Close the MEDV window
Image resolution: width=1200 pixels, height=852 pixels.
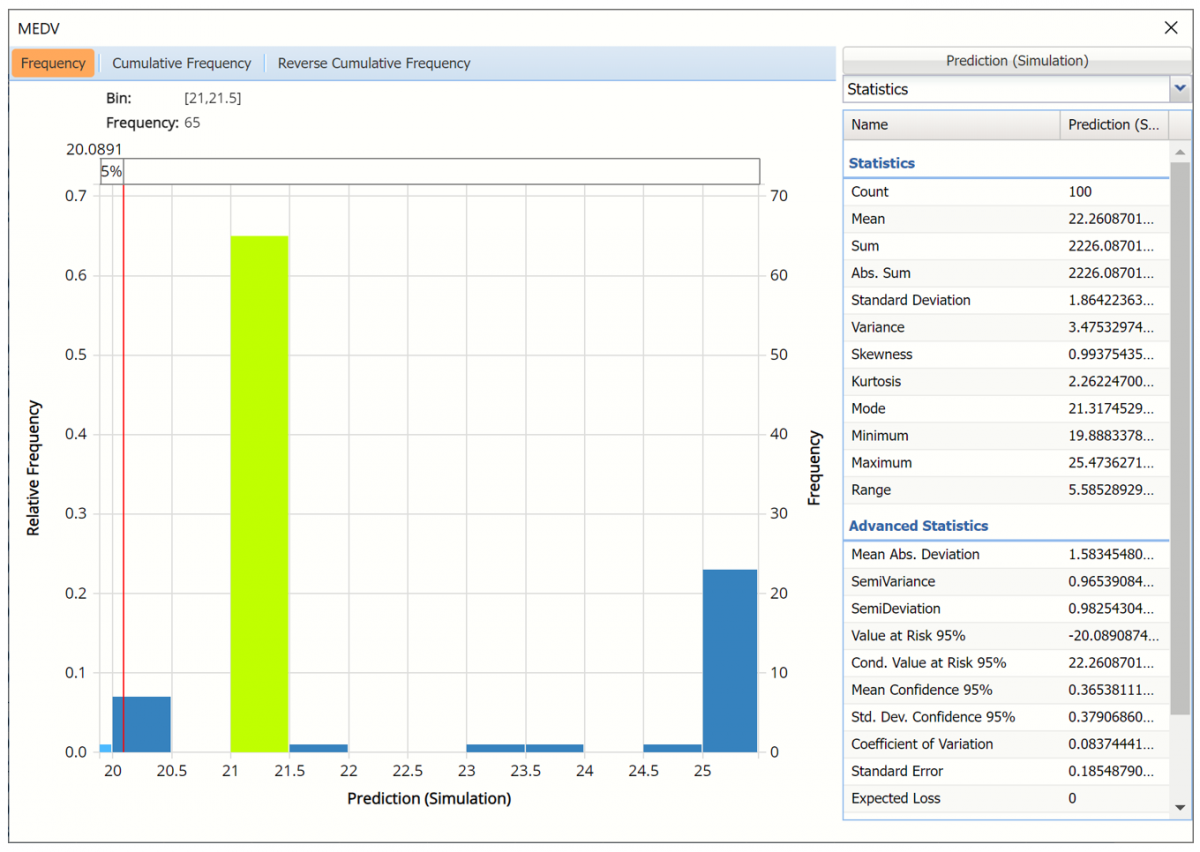point(1171,28)
